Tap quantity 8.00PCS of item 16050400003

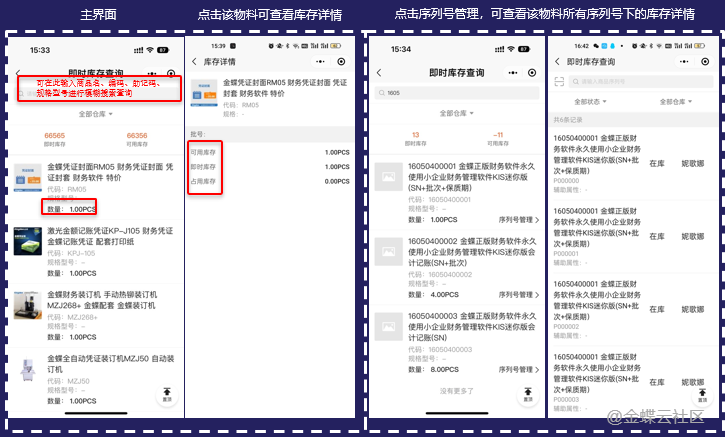[444, 369]
